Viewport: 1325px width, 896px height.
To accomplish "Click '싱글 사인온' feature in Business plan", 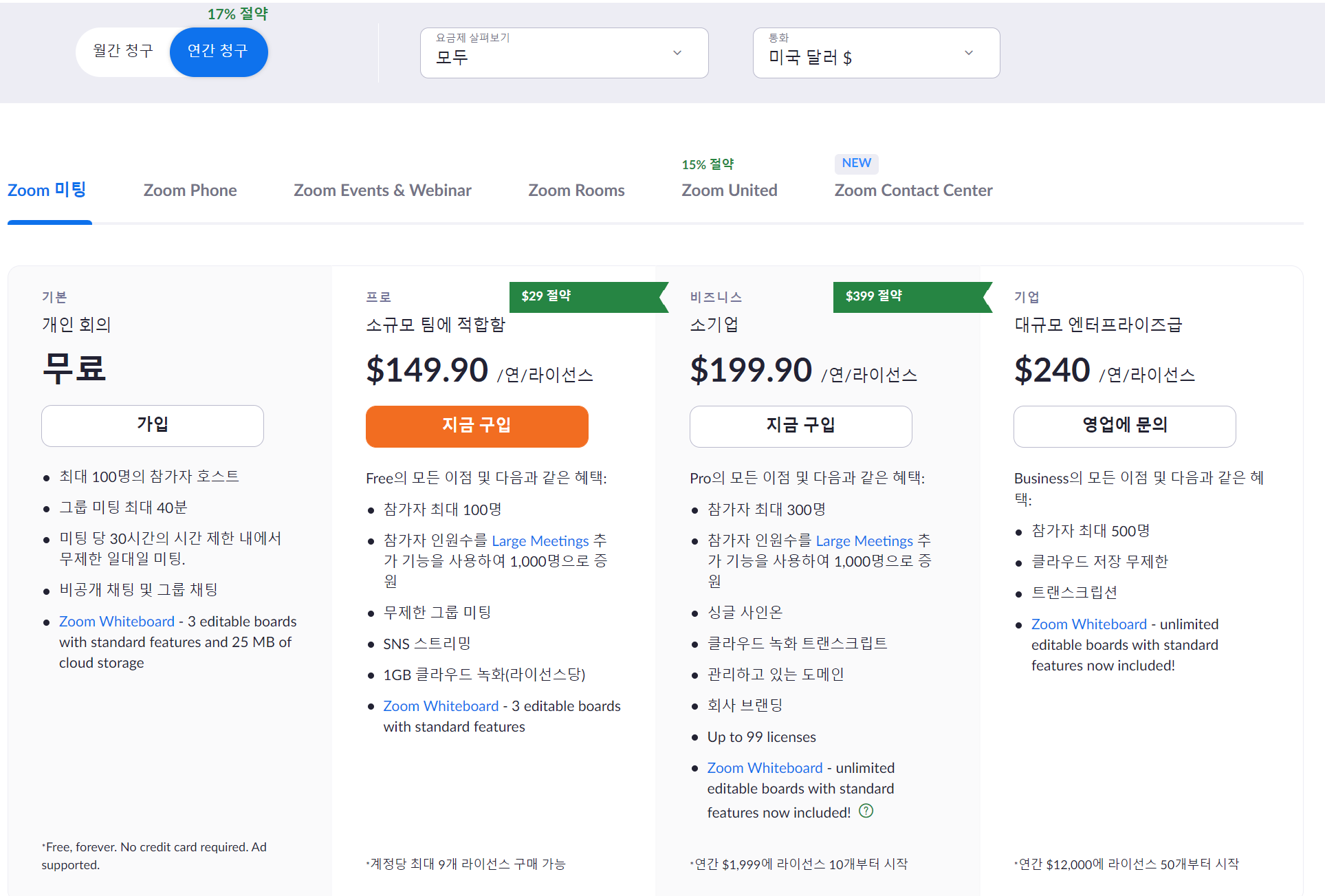I will (745, 612).
